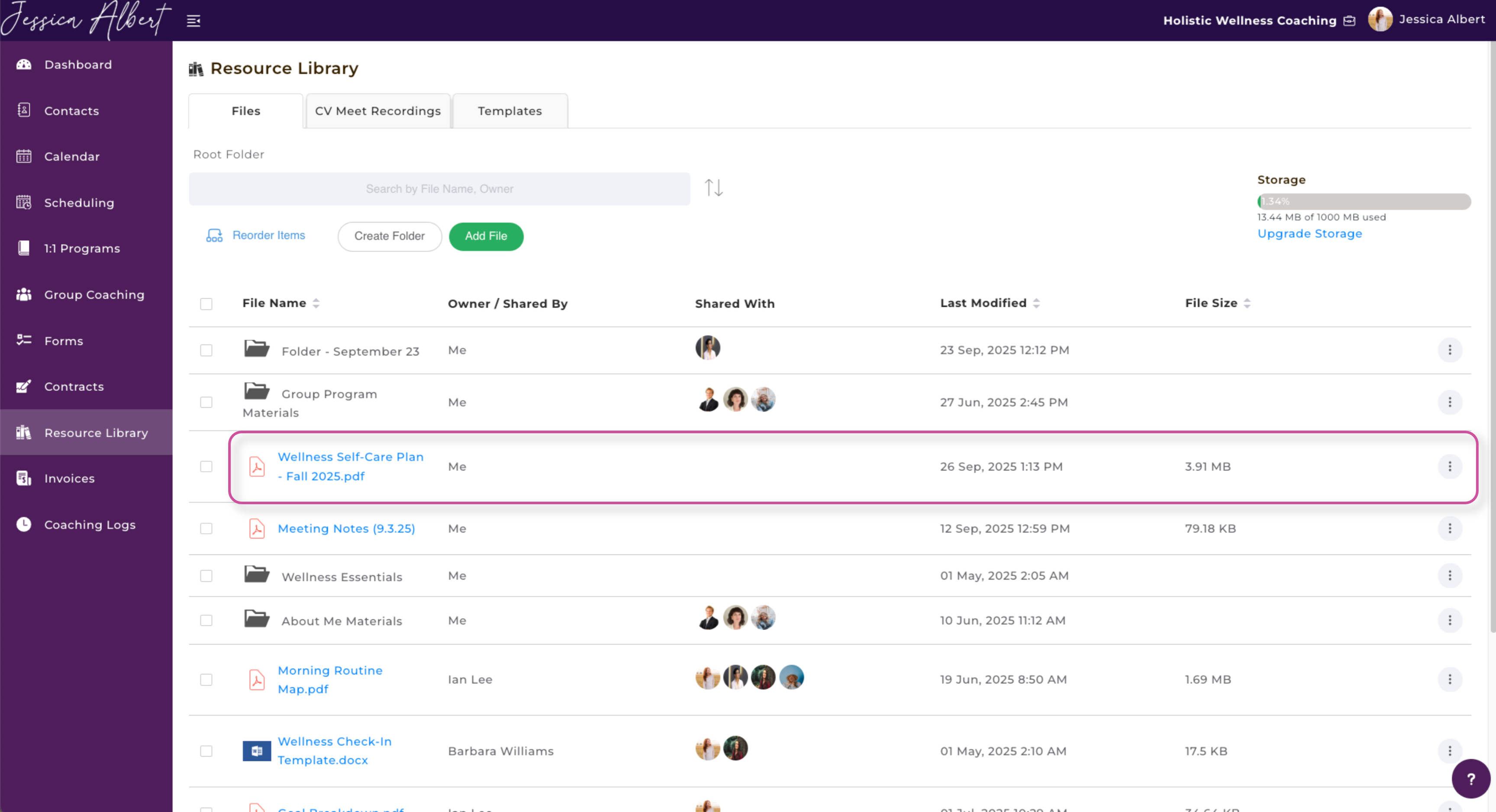The image size is (1496, 812).
Task: Open the purple help question-mark button
Action: [x=1470, y=778]
